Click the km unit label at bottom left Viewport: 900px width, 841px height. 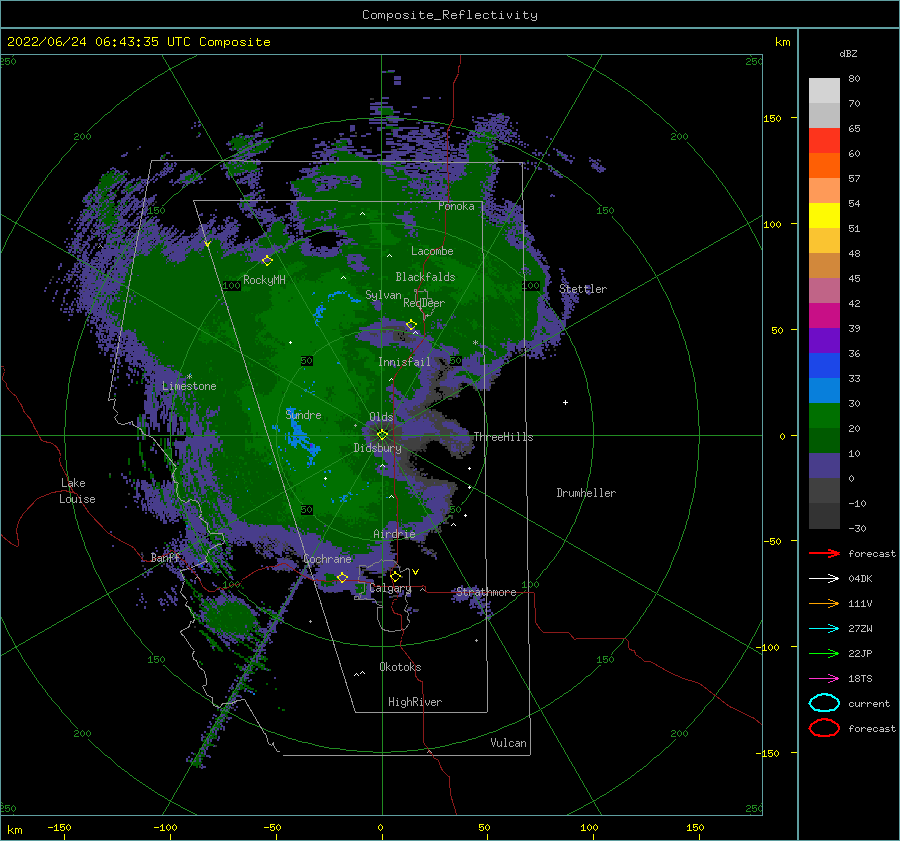[x=14, y=830]
